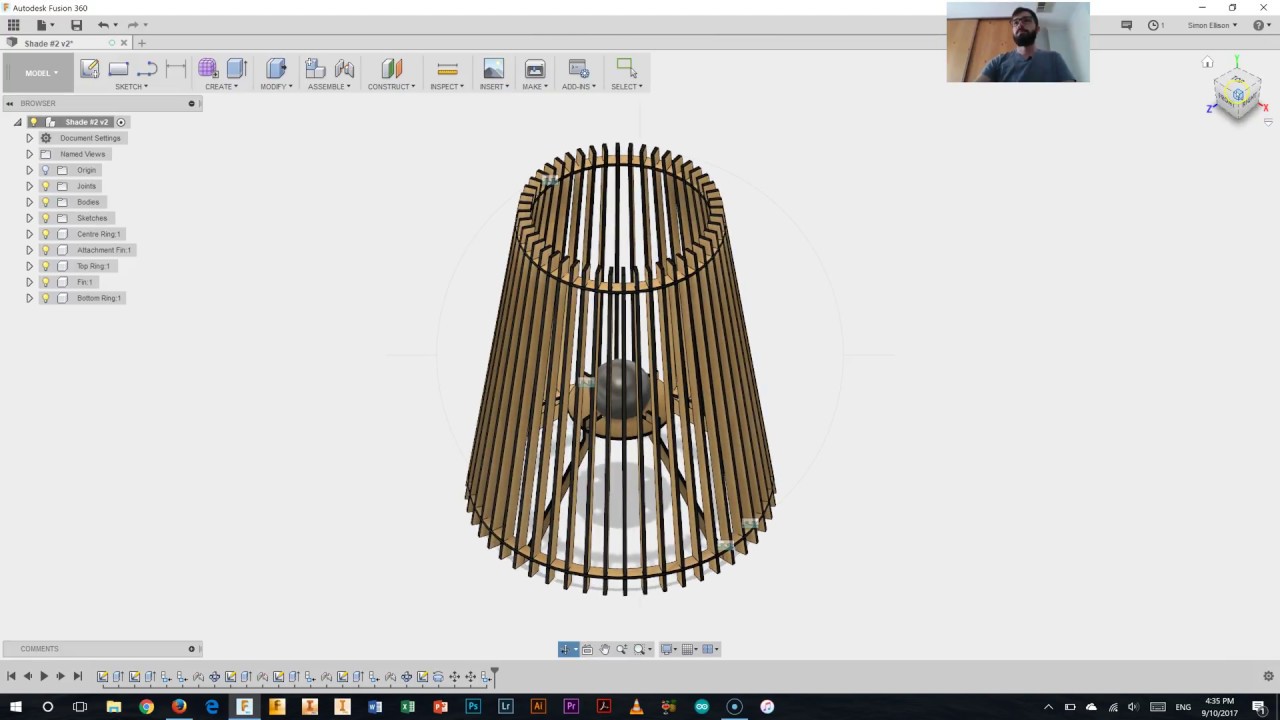This screenshot has width=1280, height=720.
Task: Open the MODIFY menu
Action: coord(276,87)
